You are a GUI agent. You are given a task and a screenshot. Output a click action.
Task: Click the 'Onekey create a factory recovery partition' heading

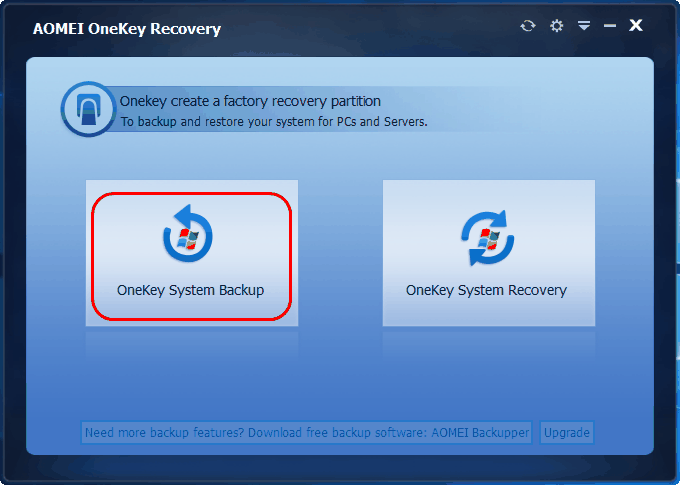tap(250, 101)
